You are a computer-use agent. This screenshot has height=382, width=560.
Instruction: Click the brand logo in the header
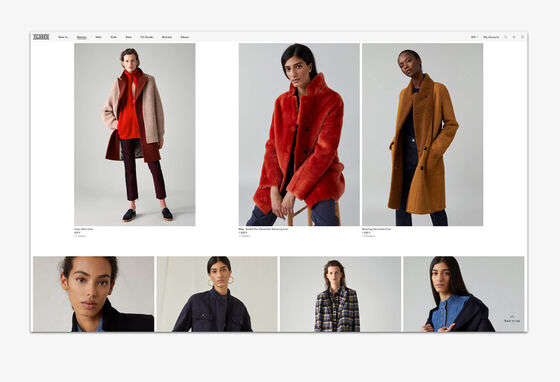pos(41,37)
